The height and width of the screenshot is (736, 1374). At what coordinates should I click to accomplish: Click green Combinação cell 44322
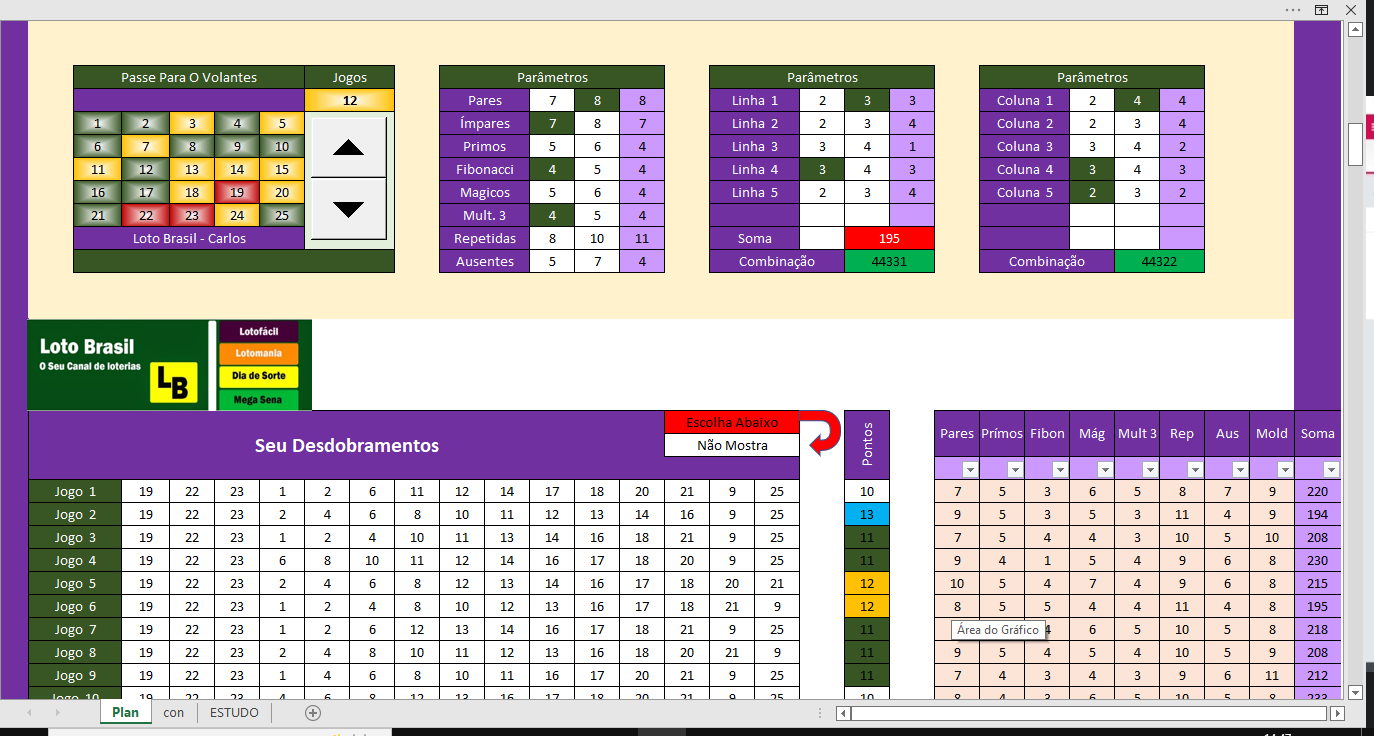pos(1159,261)
